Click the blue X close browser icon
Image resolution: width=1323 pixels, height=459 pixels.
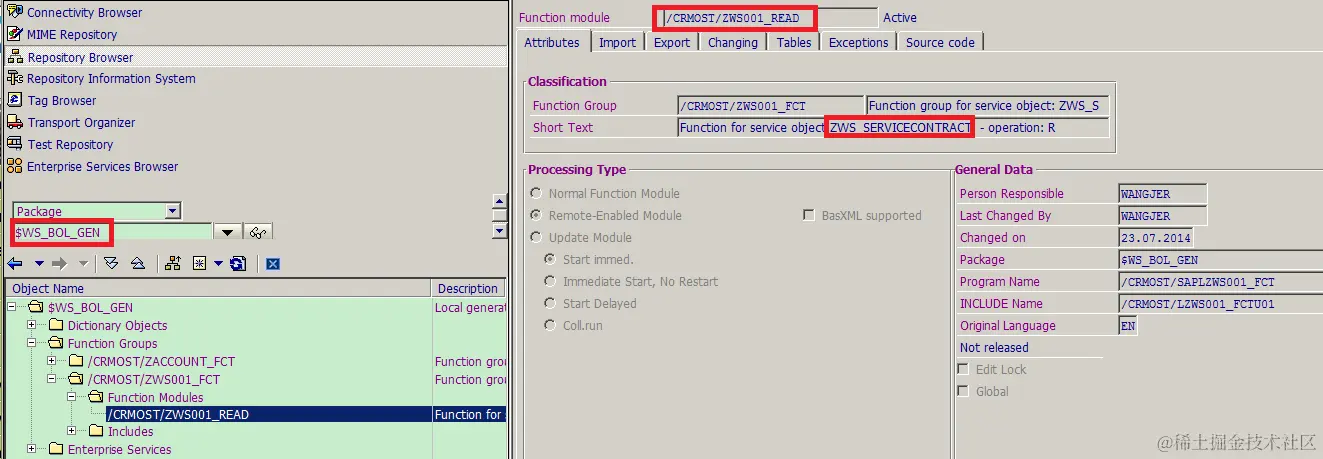tap(272, 264)
